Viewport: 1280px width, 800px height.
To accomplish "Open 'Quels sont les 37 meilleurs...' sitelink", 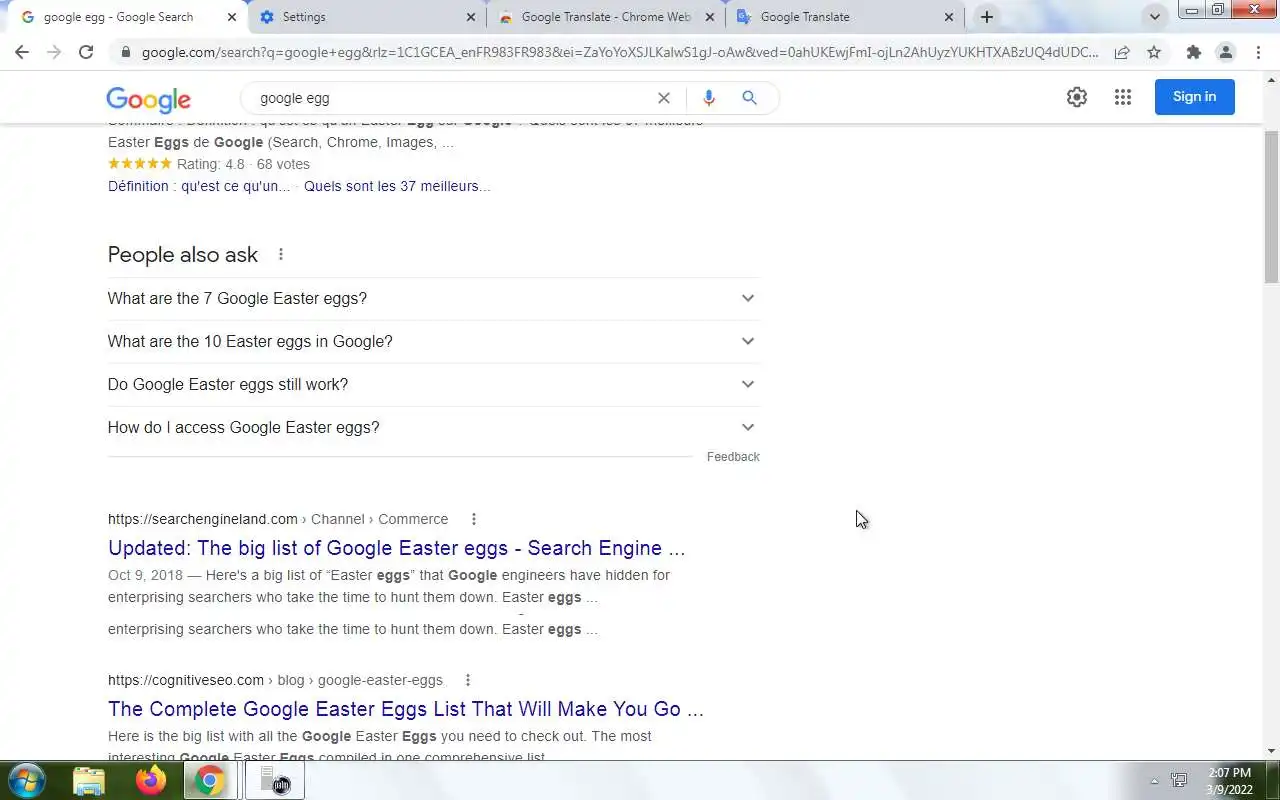I will pos(397,186).
